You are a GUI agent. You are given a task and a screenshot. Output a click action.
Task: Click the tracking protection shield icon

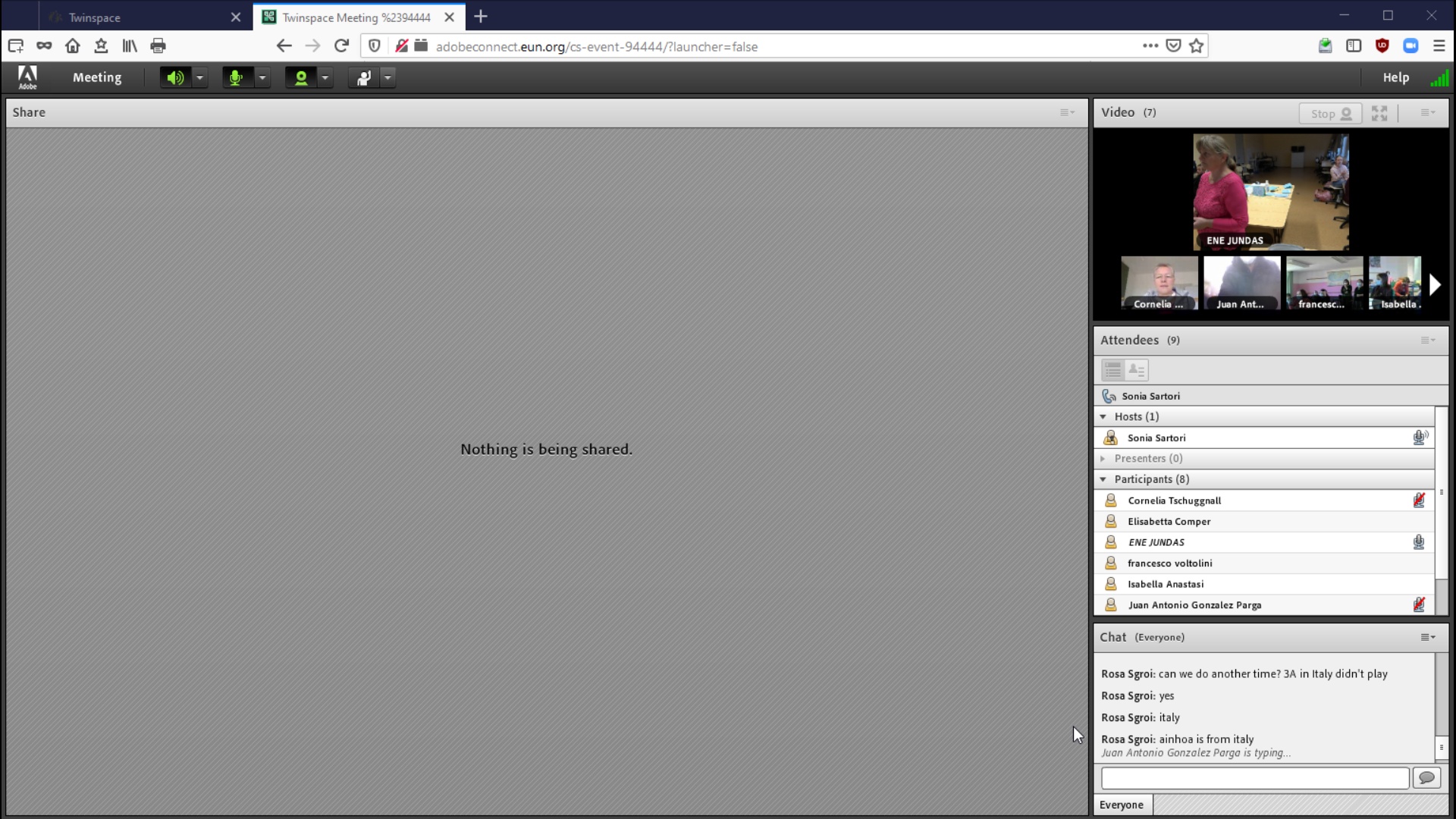(374, 46)
